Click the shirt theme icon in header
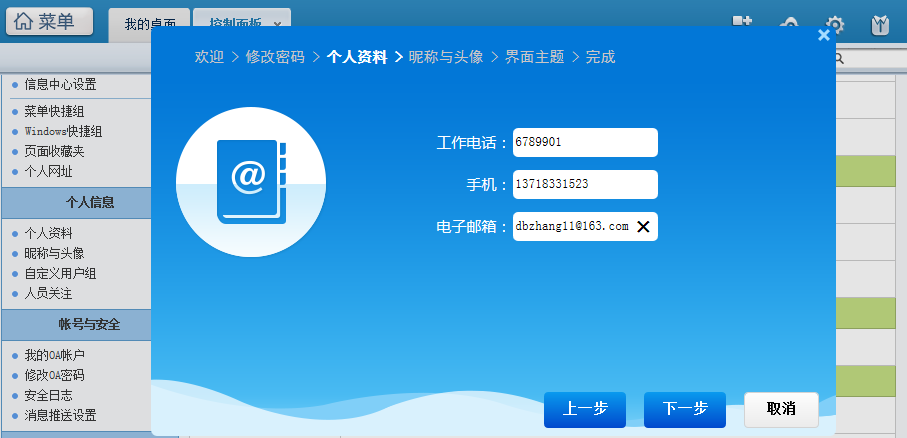The width and height of the screenshot is (907, 438). point(880,24)
